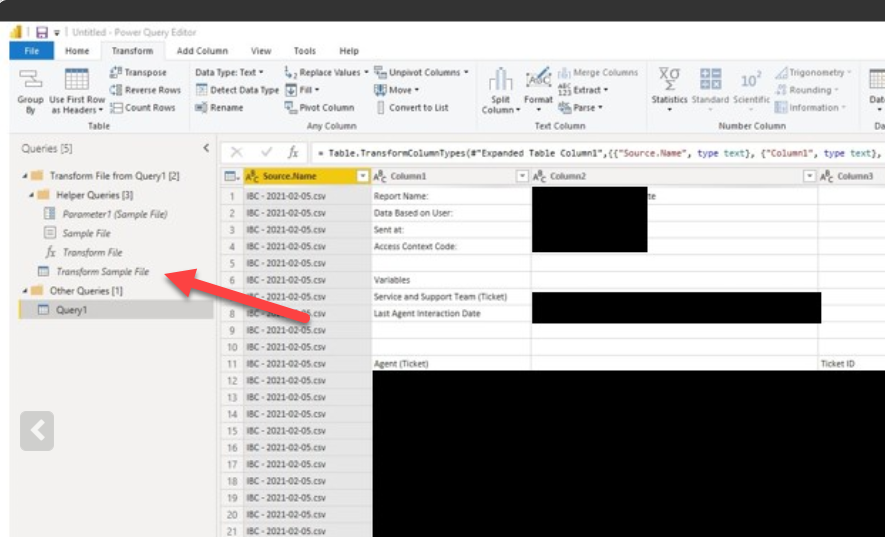Open the Column1 filter dropdown
Image resolution: width=885 pixels, height=537 pixels.
click(522, 176)
